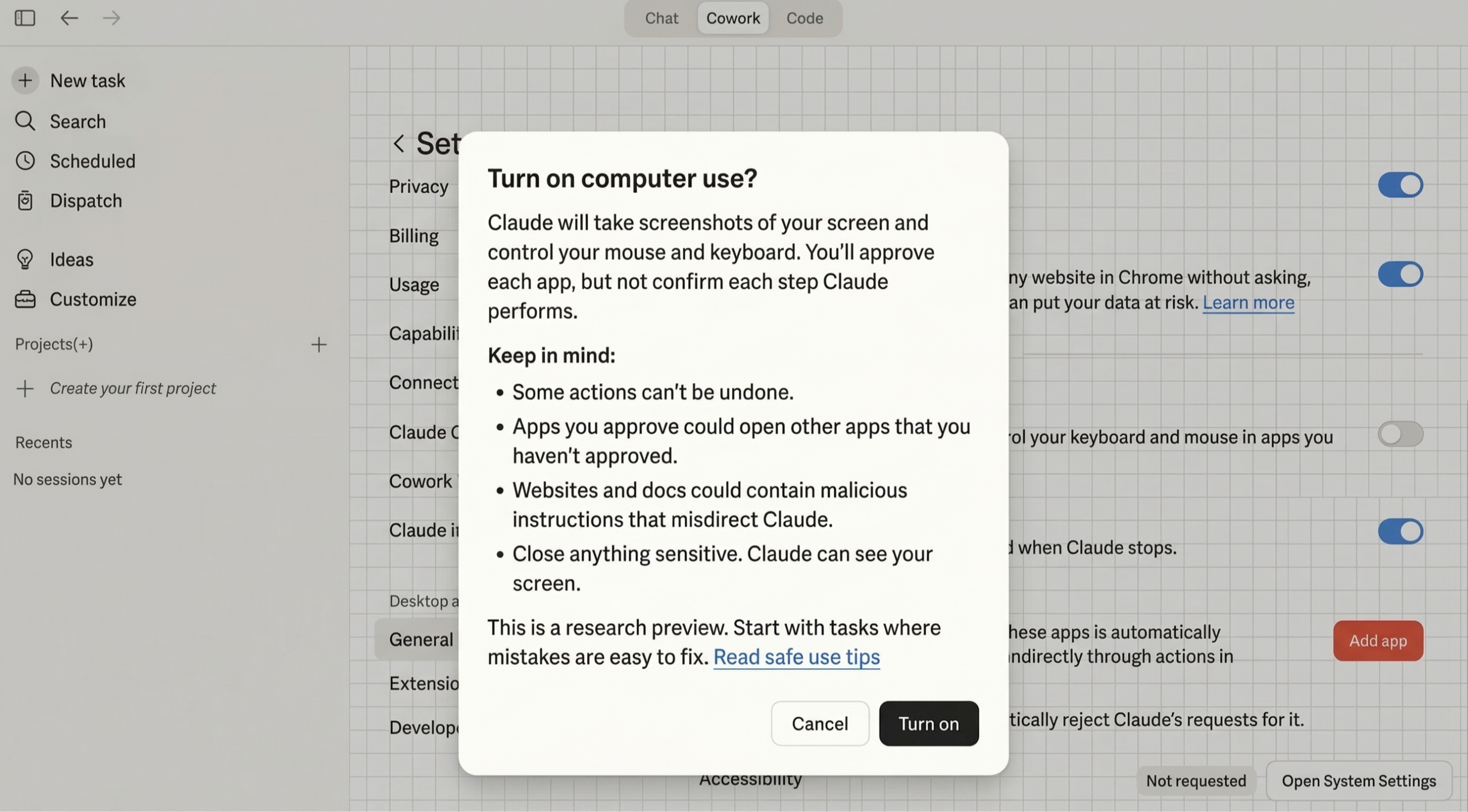Viewport: 1468px width, 812px height.
Task: Open Scheduled clock icon
Action: [x=25, y=161]
